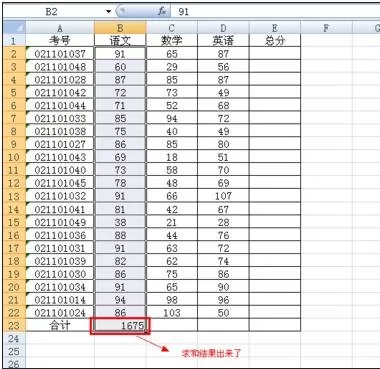
Task: Select the English score 96
Action: click(x=223, y=300)
